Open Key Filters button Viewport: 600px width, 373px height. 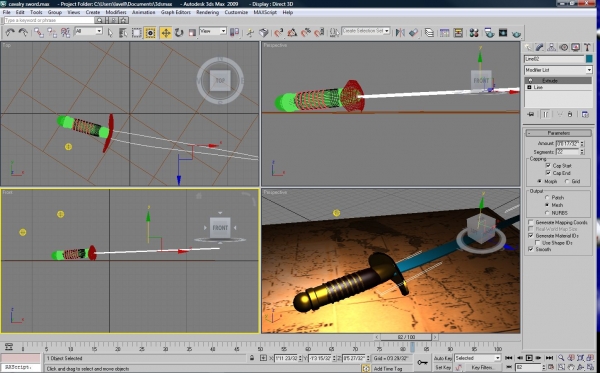[482, 368]
